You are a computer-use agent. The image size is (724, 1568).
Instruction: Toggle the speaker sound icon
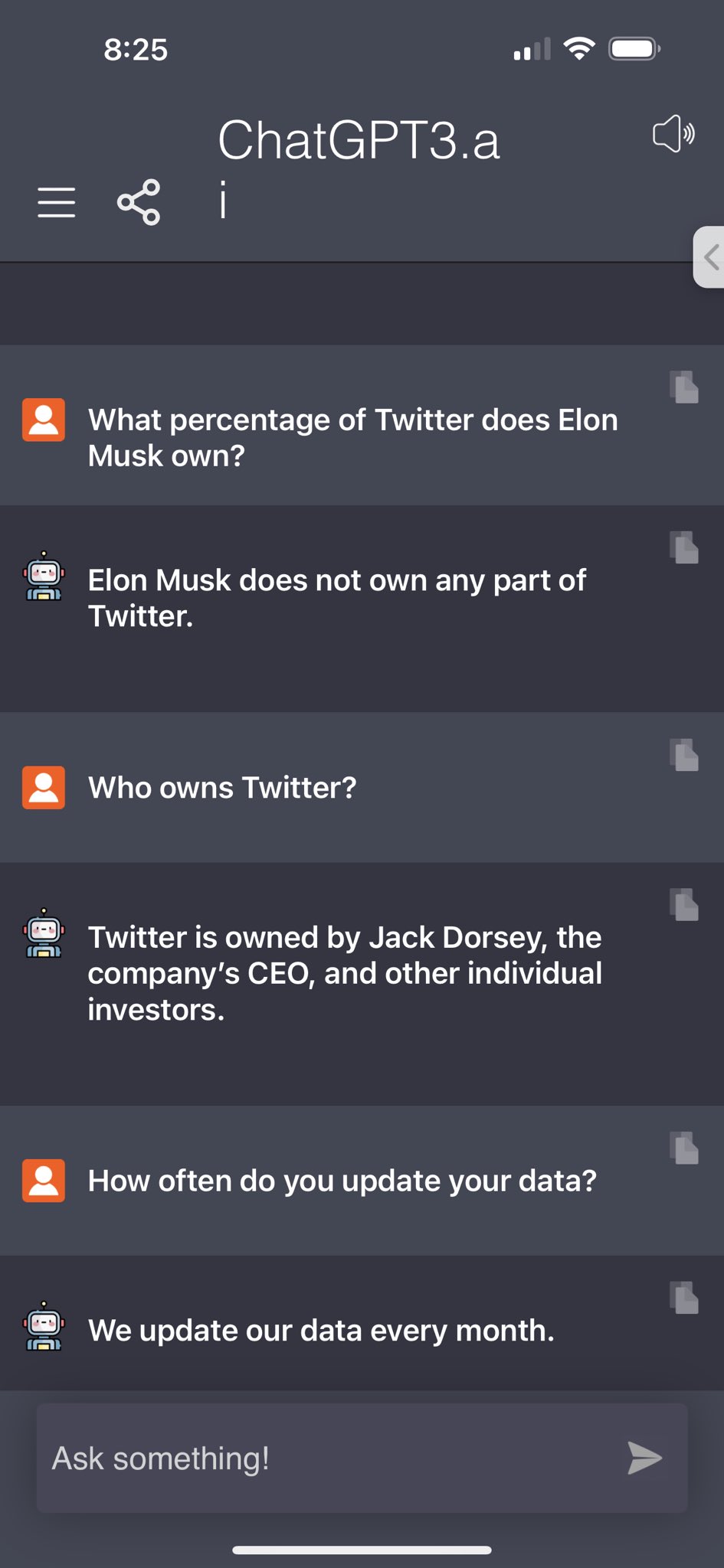[x=673, y=134]
